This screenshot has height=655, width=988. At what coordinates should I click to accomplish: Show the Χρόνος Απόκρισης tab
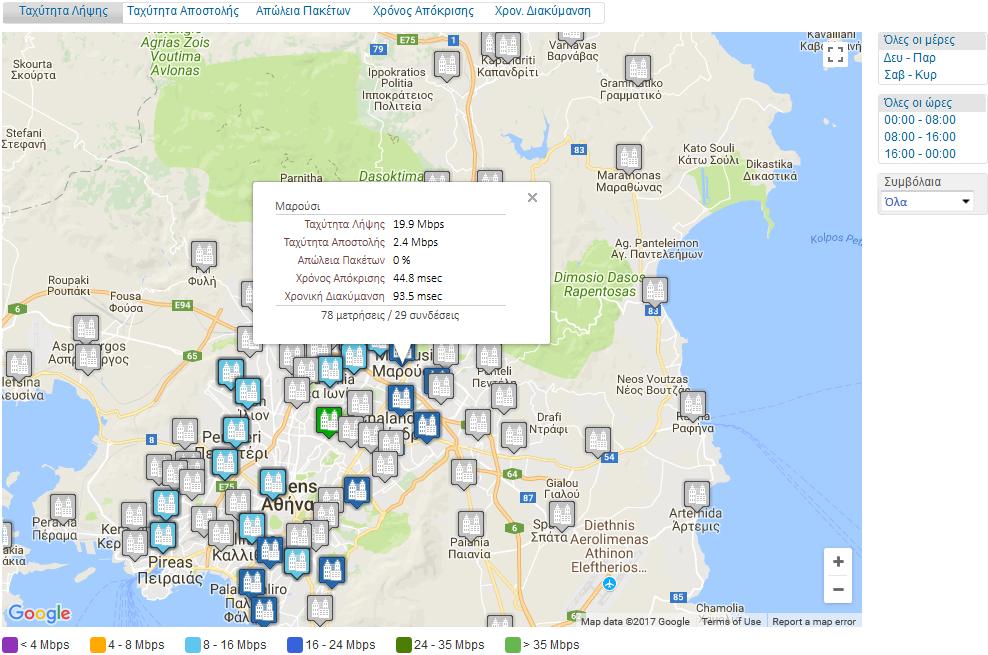423,11
